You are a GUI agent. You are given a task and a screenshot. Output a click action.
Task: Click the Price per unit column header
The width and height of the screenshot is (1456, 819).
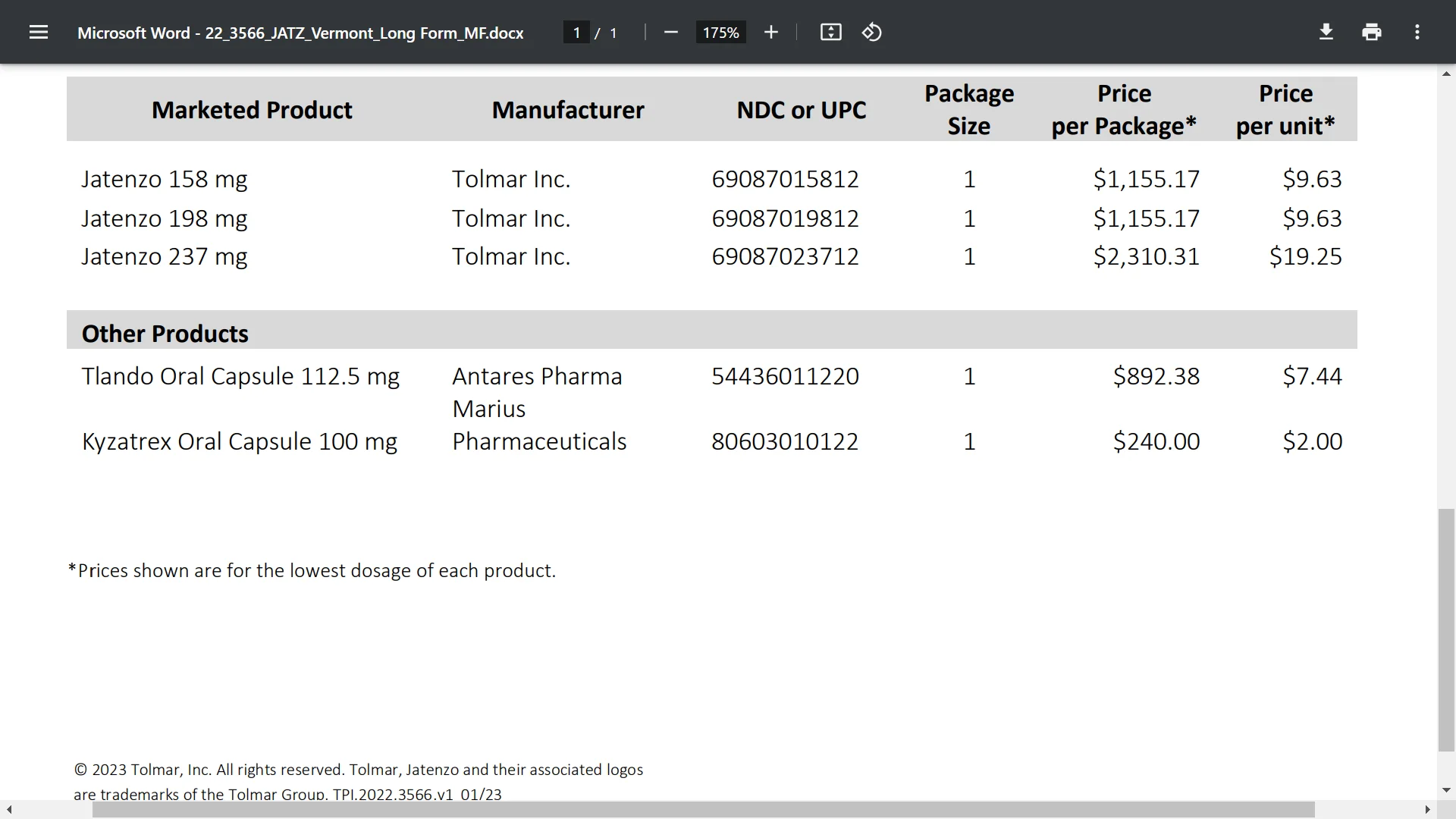(1285, 109)
